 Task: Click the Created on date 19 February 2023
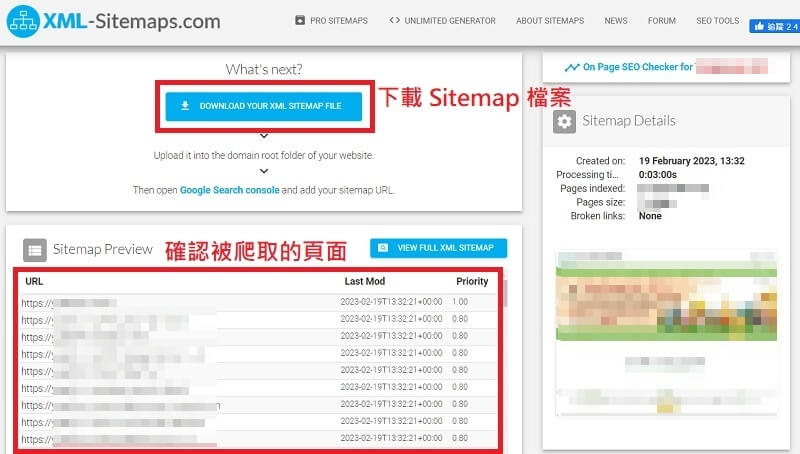pos(691,161)
